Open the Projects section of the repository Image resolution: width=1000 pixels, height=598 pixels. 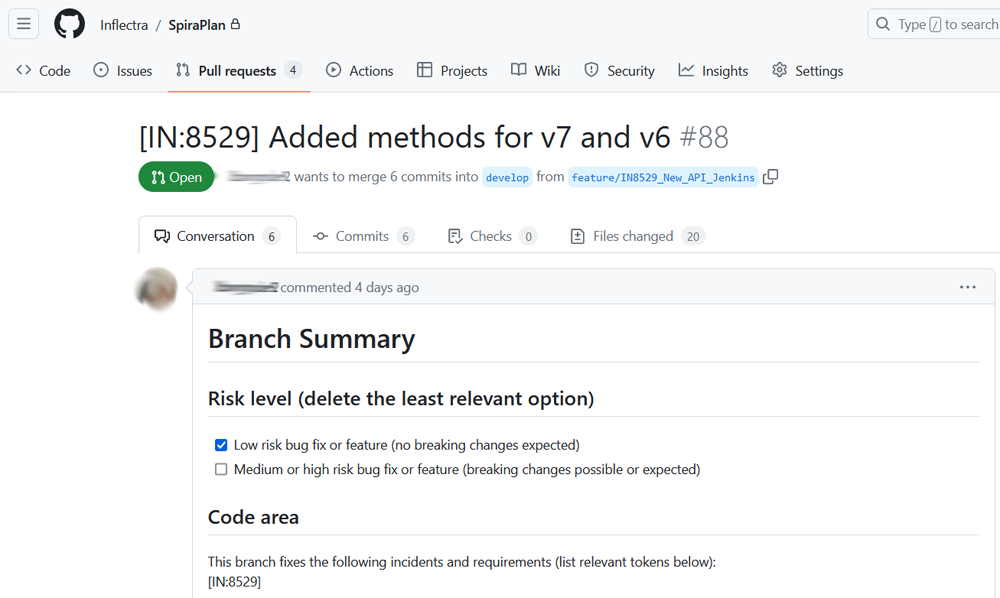click(451, 70)
